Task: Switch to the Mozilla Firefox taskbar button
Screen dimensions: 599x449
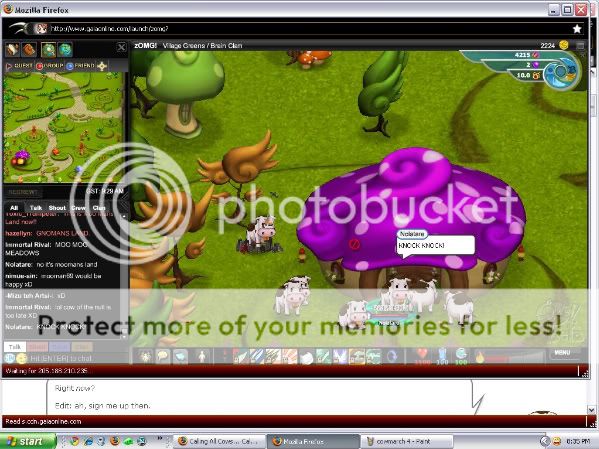Action: click(x=313, y=441)
